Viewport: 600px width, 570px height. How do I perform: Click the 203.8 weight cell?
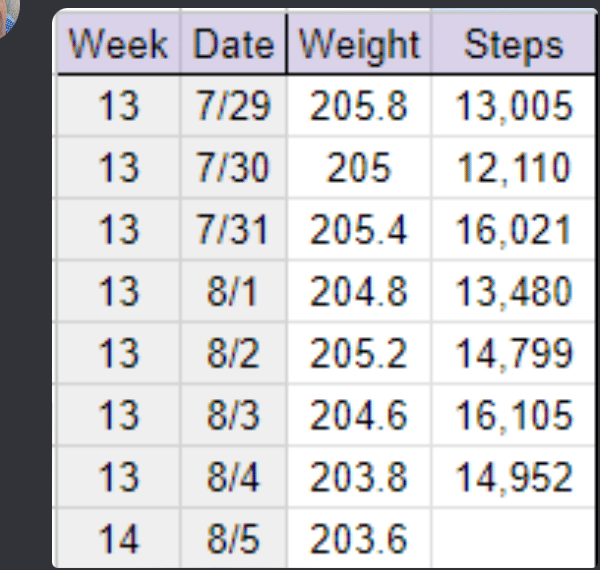point(359,477)
